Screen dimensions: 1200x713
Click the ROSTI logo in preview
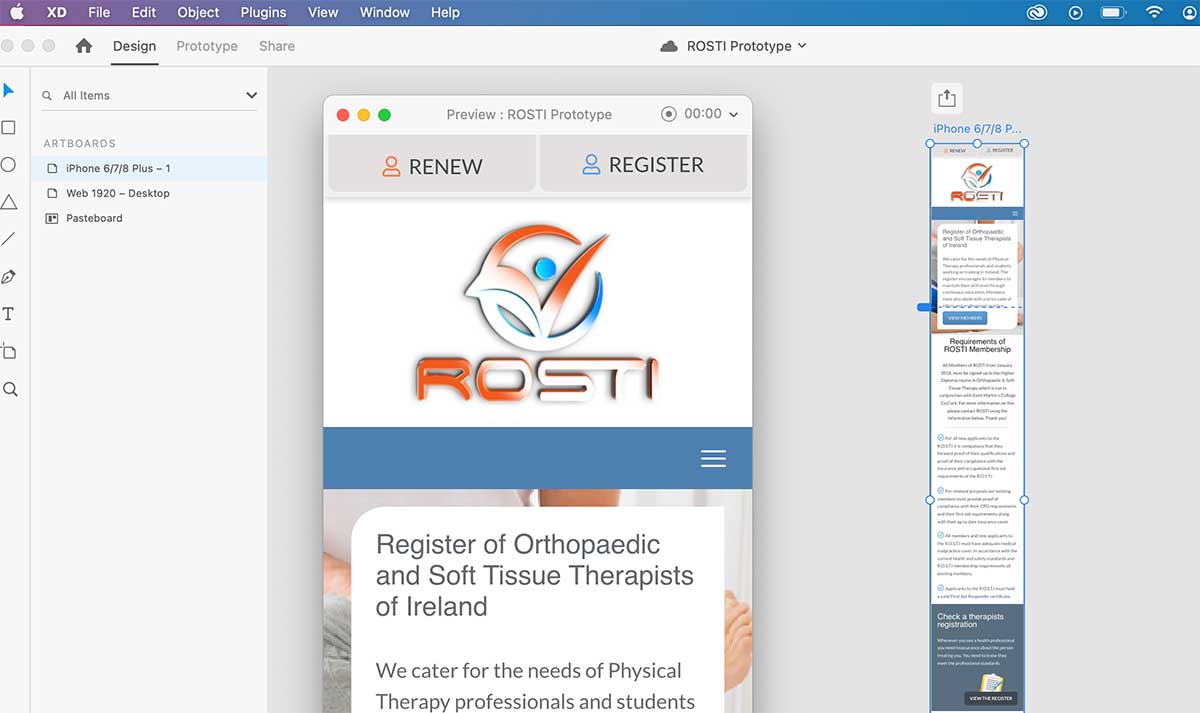537,313
